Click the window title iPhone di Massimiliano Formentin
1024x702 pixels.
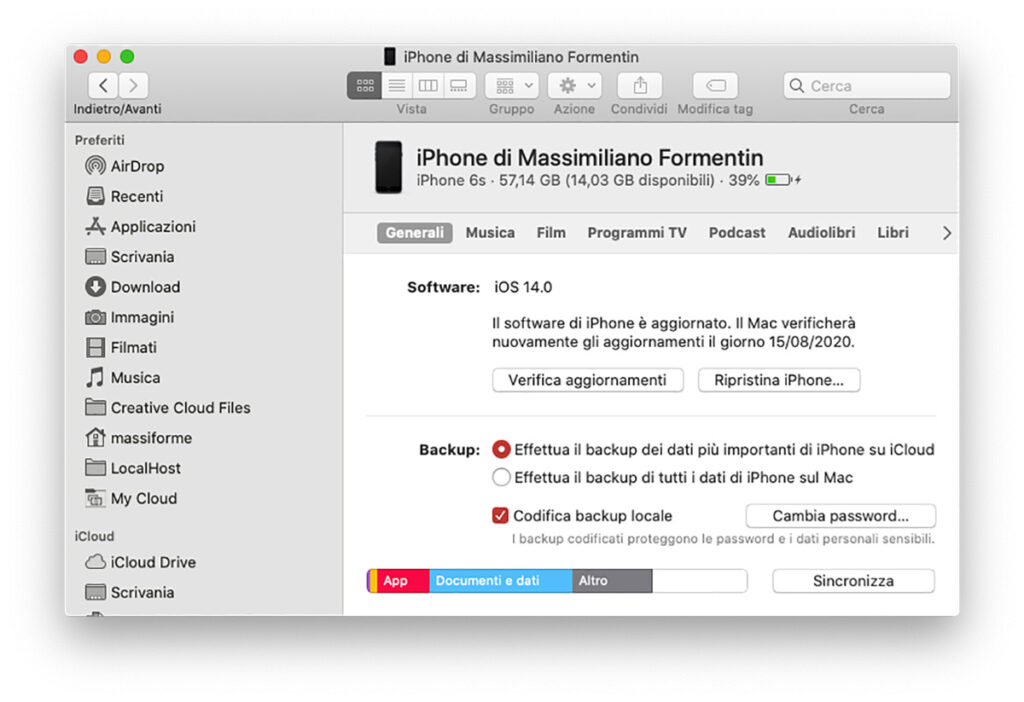tap(520, 57)
